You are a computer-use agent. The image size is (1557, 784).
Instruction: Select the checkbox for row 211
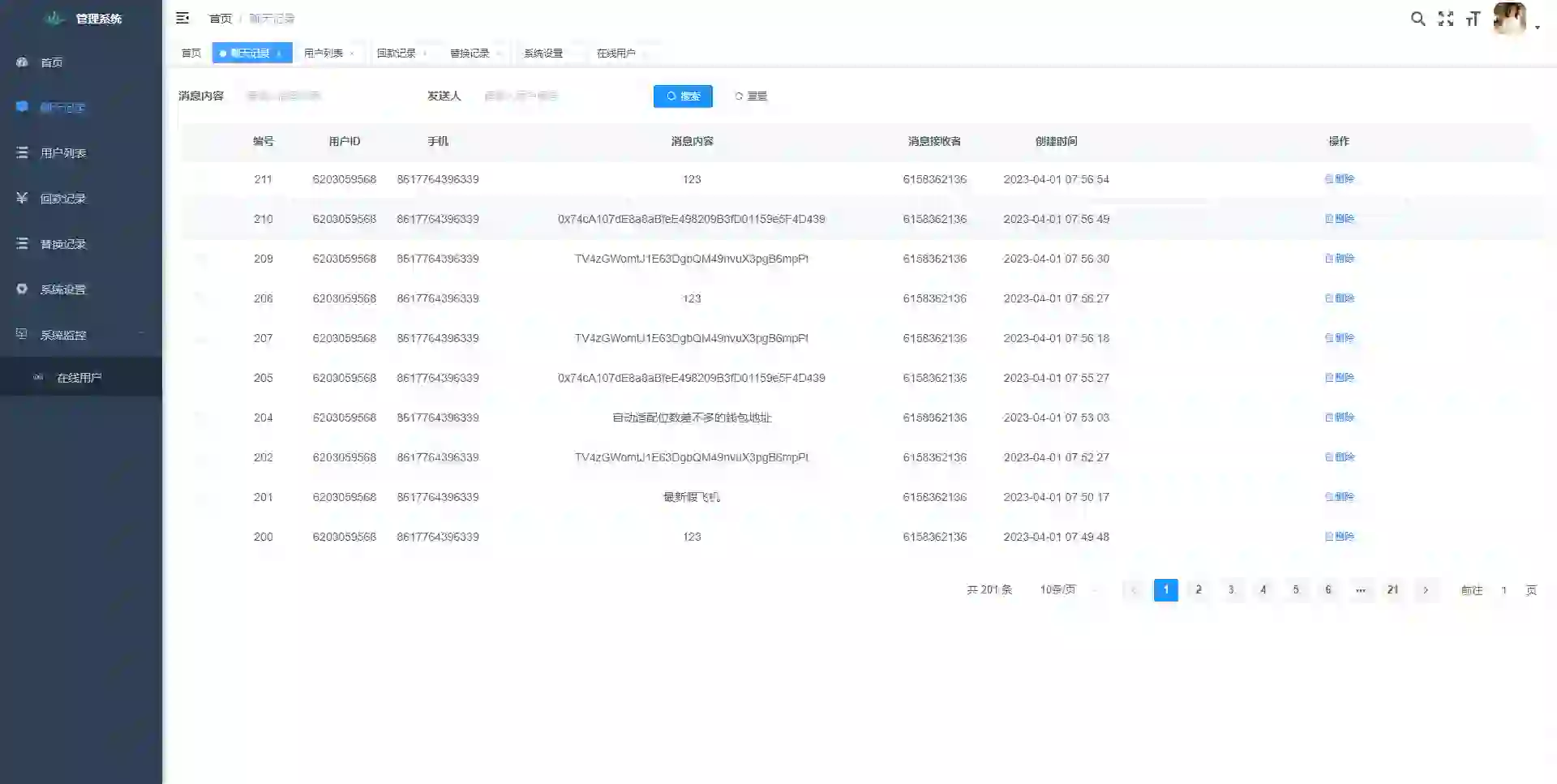(201, 179)
